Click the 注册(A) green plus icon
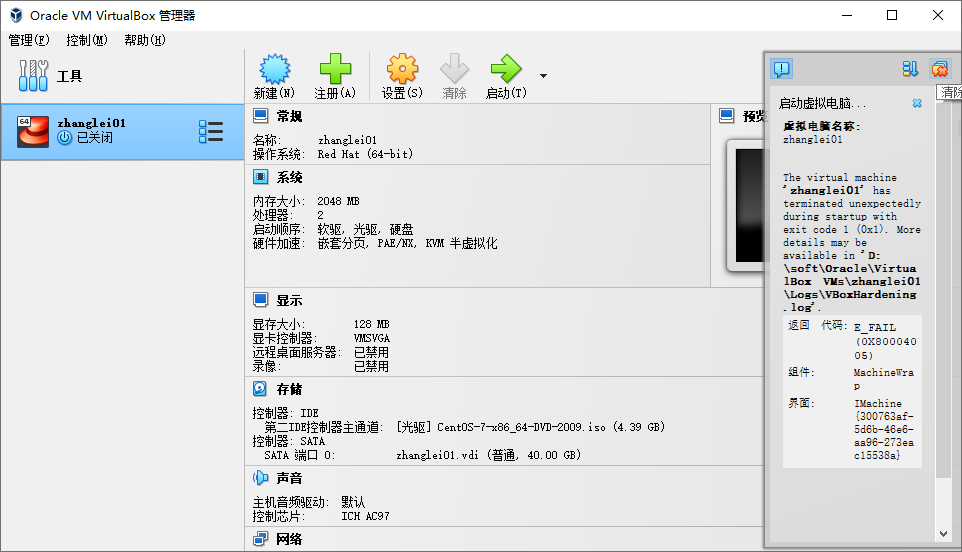 [x=335, y=69]
